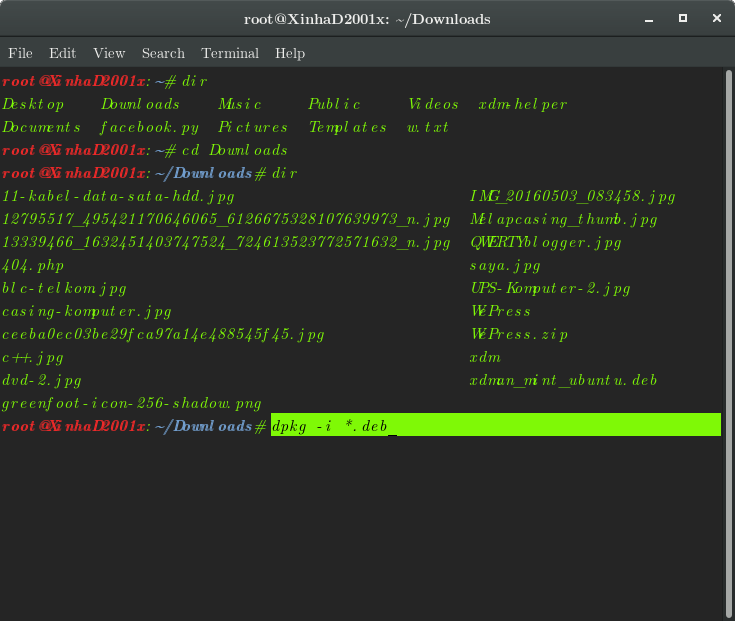Click the 'cd Downloads' command text
The height and width of the screenshot is (621, 735).
click(234, 150)
